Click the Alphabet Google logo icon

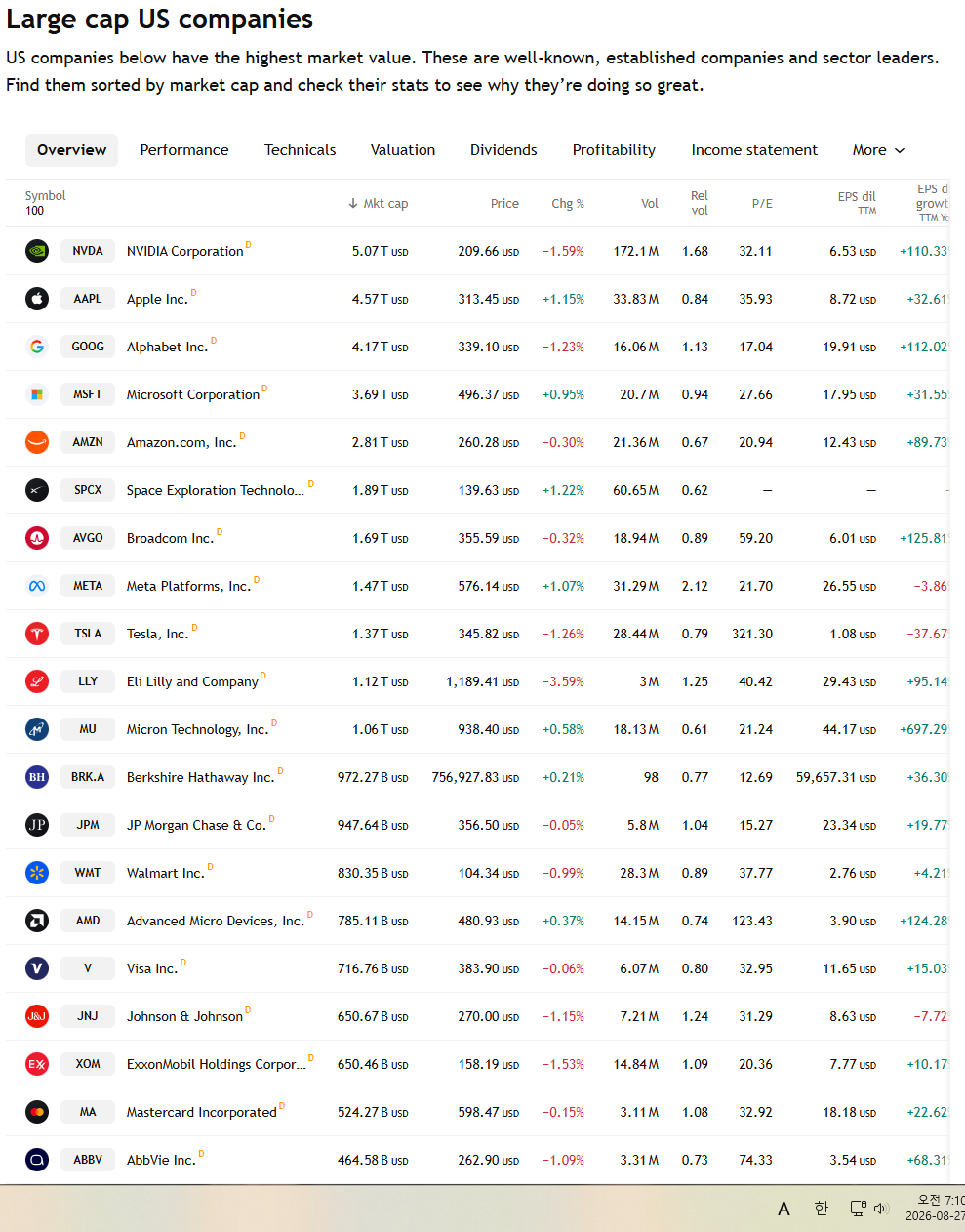pos(37,347)
